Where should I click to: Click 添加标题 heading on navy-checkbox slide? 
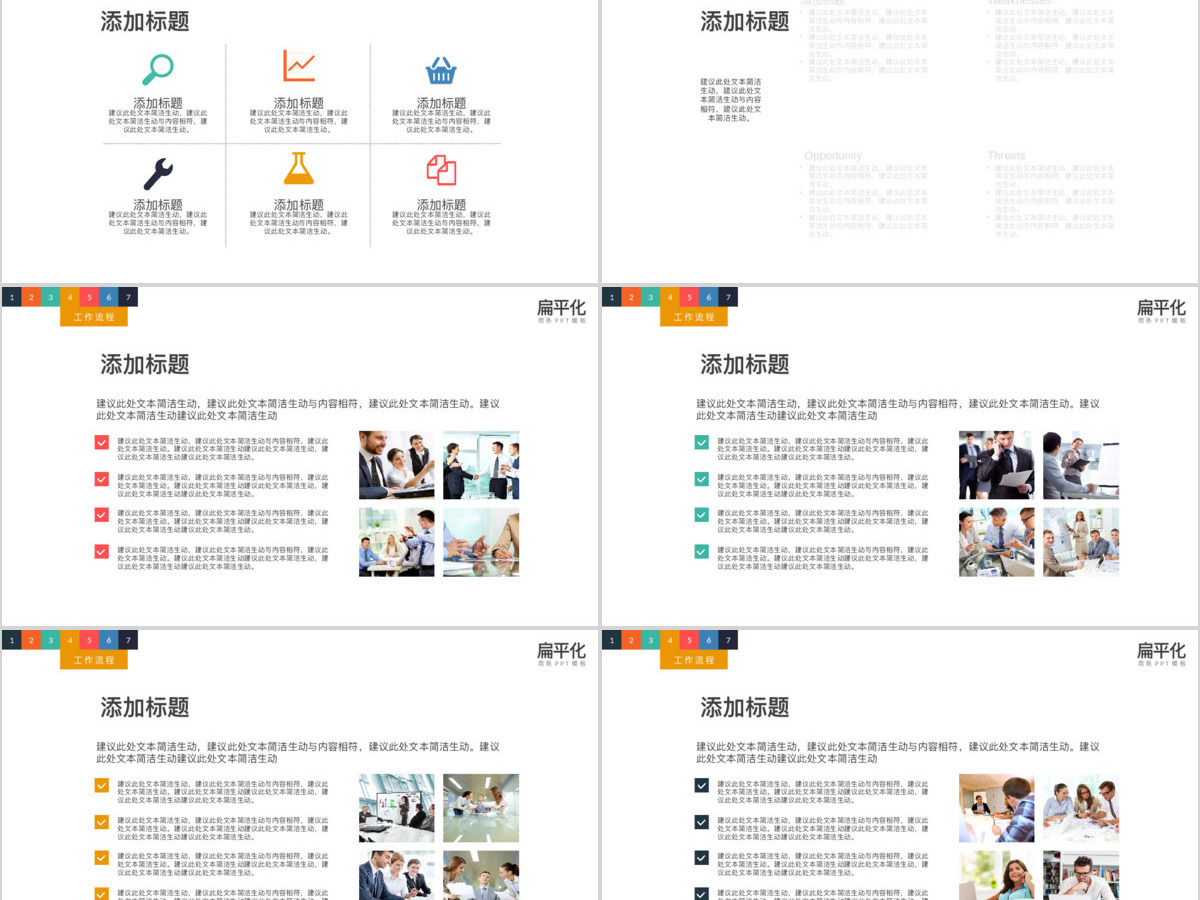pos(745,707)
